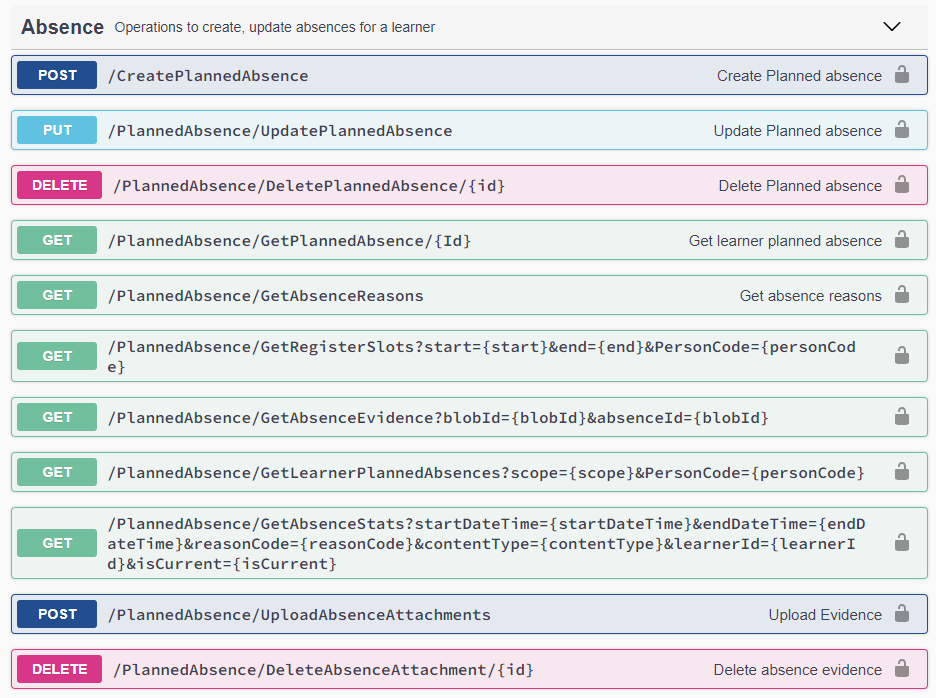Expand /PlannedAbsence/GetPlannedAbsence/{Id} path
This screenshot has height=698, width=936.
[x=290, y=241]
